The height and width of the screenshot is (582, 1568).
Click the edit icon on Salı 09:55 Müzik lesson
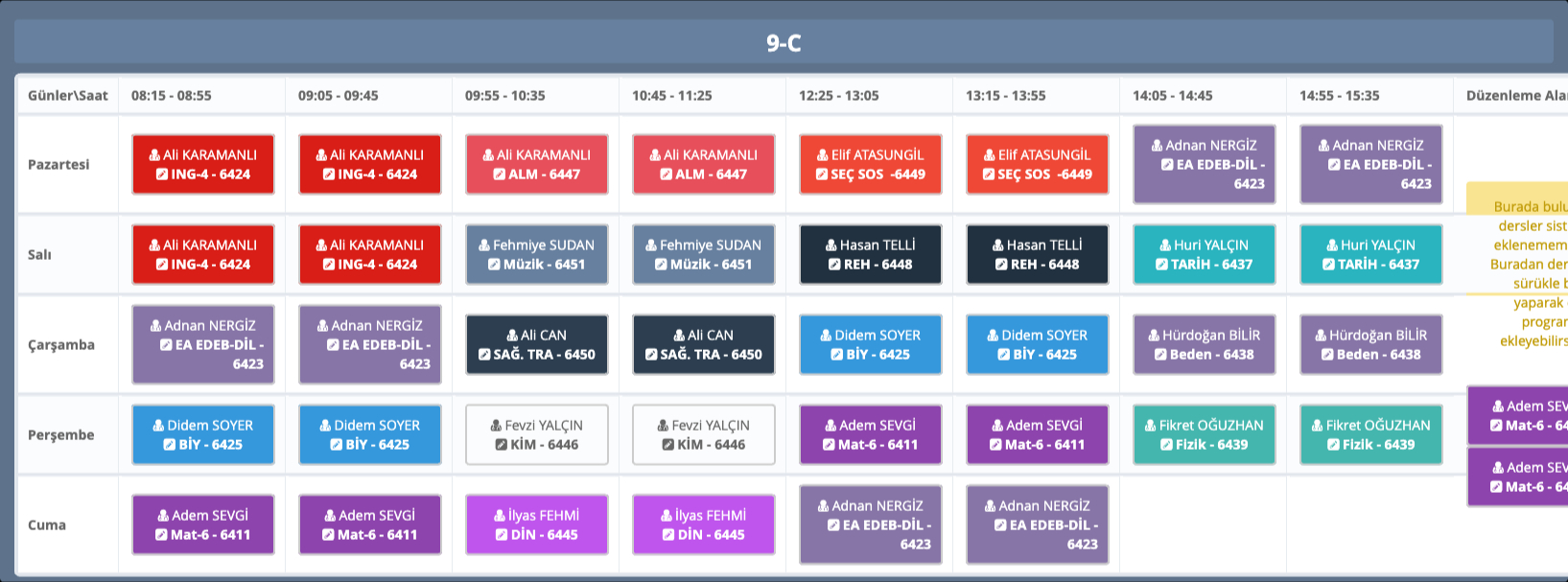click(494, 265)
